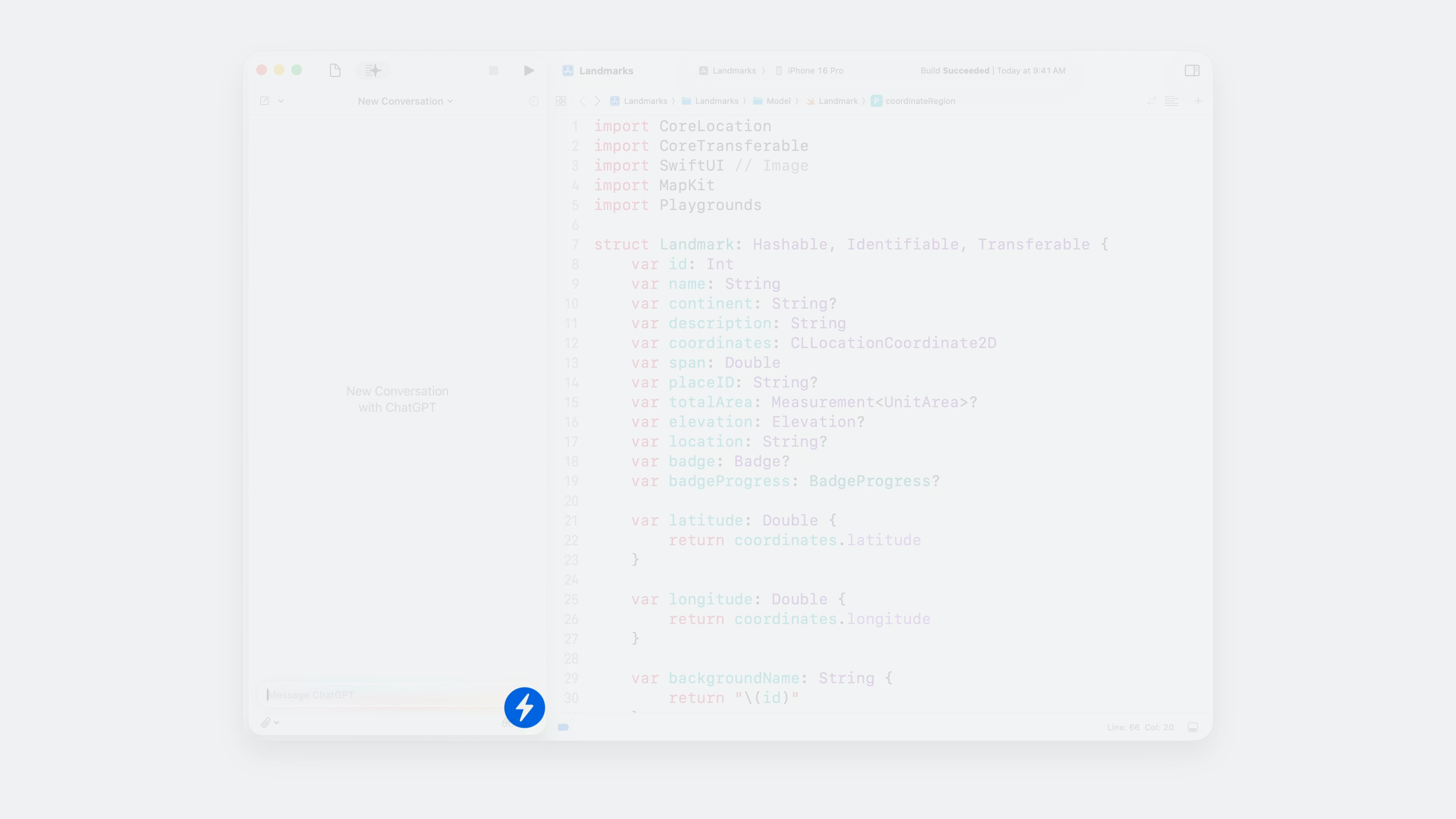Expand the New Conversation dropdown

pos(405,101)
